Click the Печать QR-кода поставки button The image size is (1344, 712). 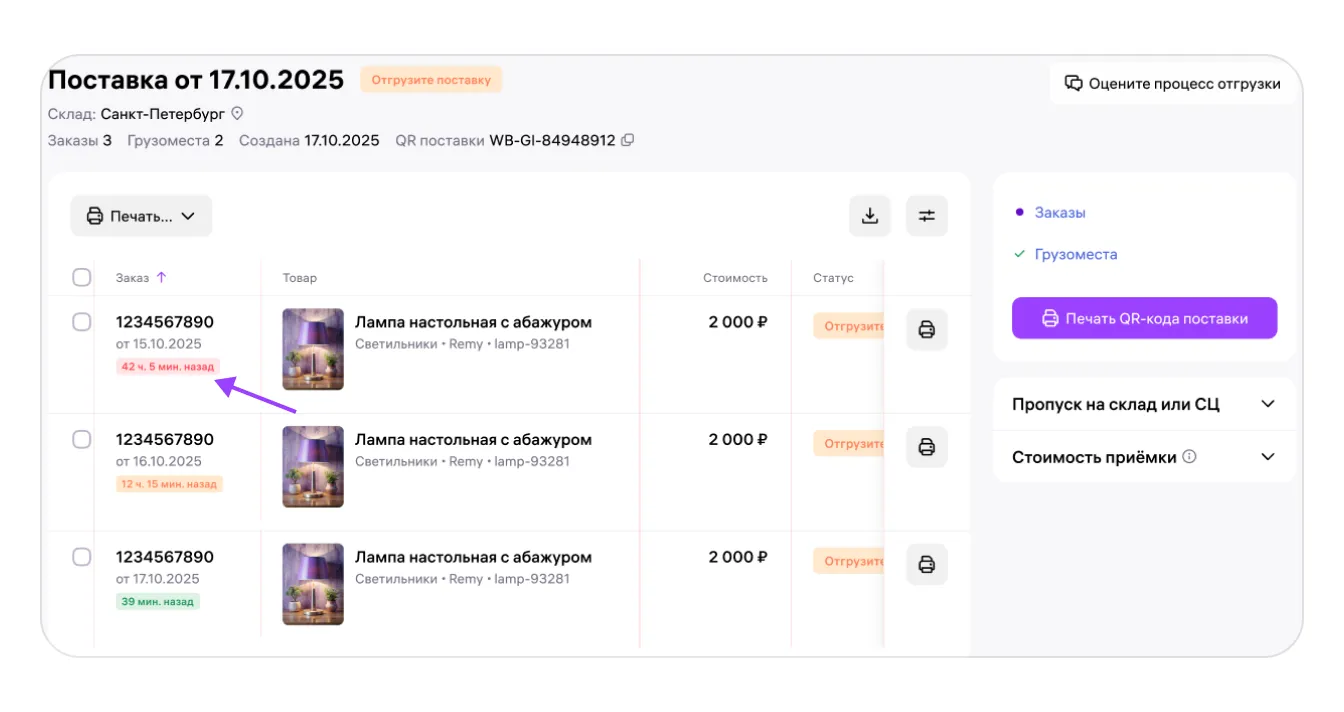(x=1144, y=318)
